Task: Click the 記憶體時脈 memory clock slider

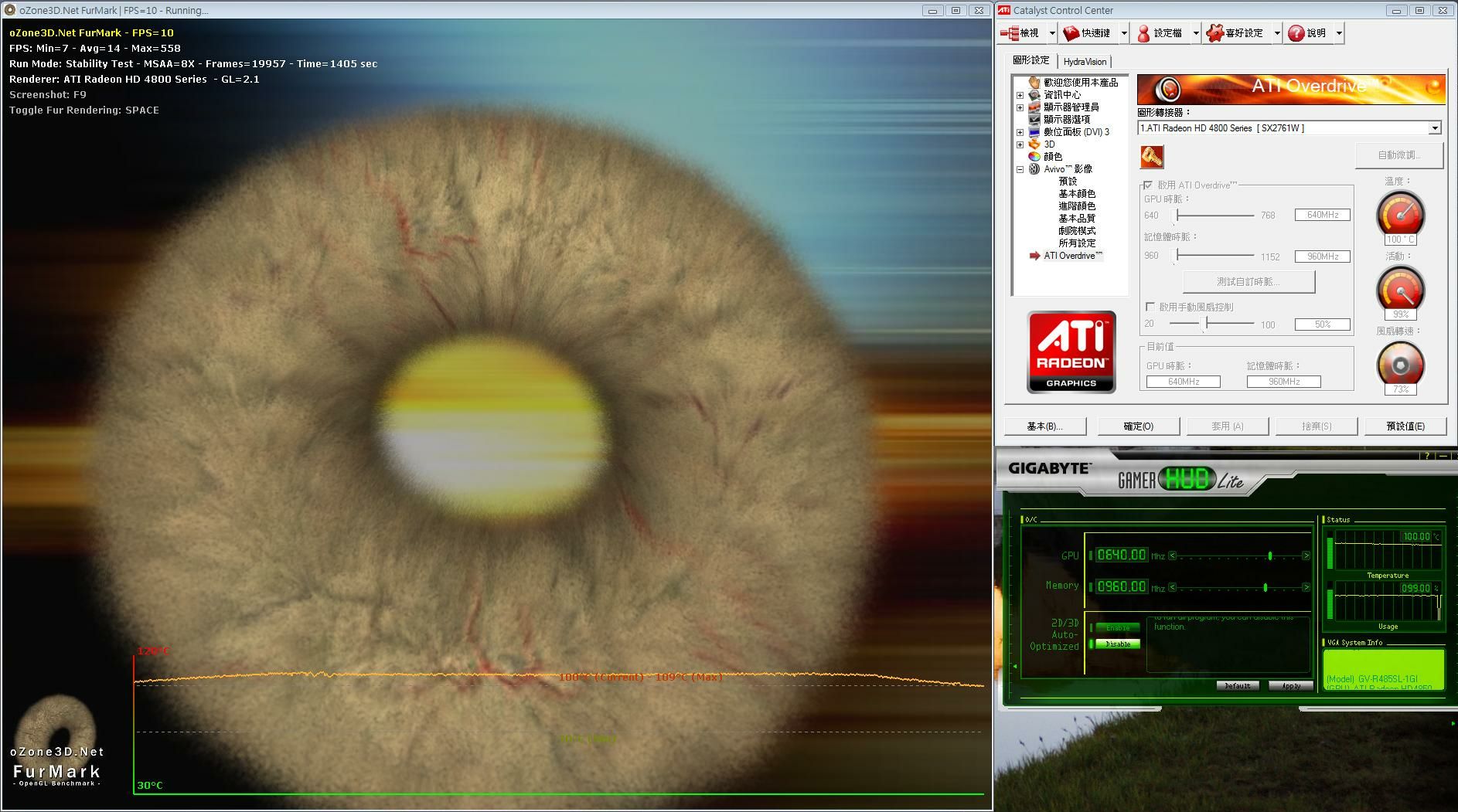Action: 1214,256
